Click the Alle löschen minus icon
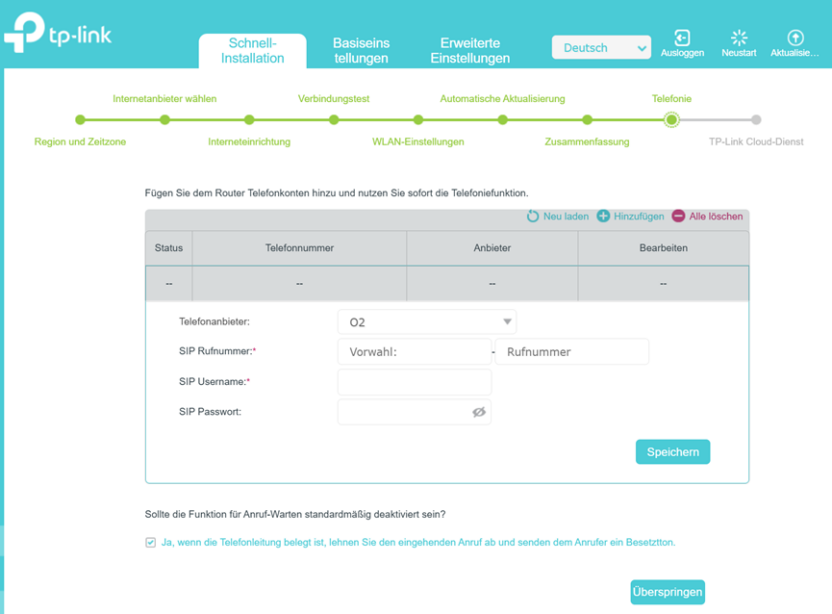 coord(678,216)
